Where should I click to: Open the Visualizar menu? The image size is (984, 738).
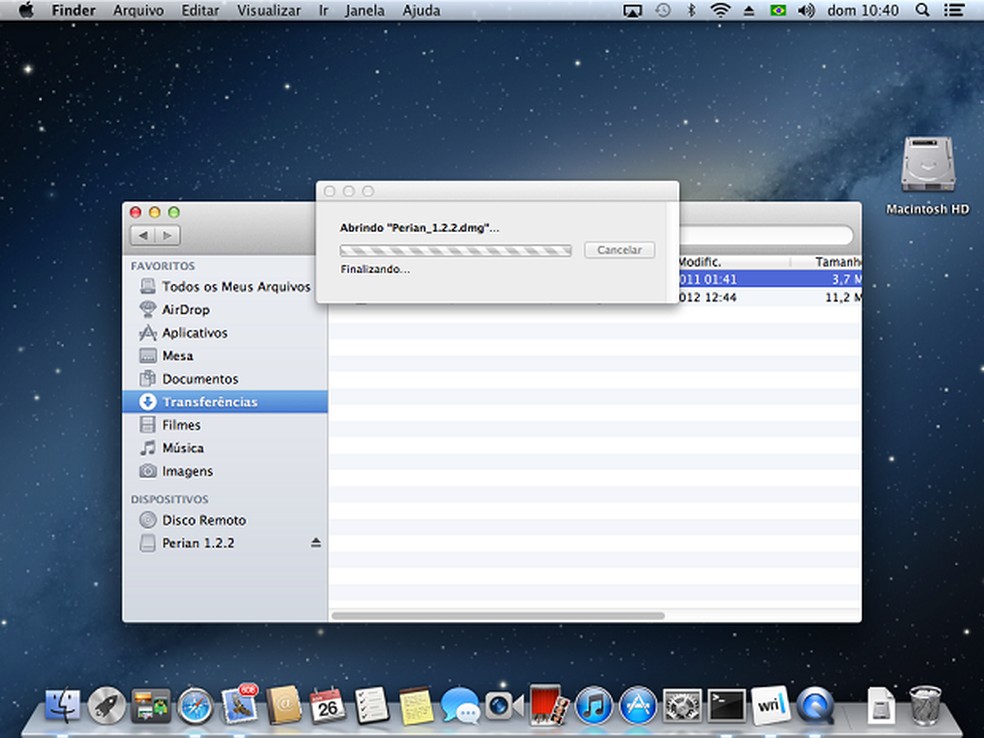[268, 11]
